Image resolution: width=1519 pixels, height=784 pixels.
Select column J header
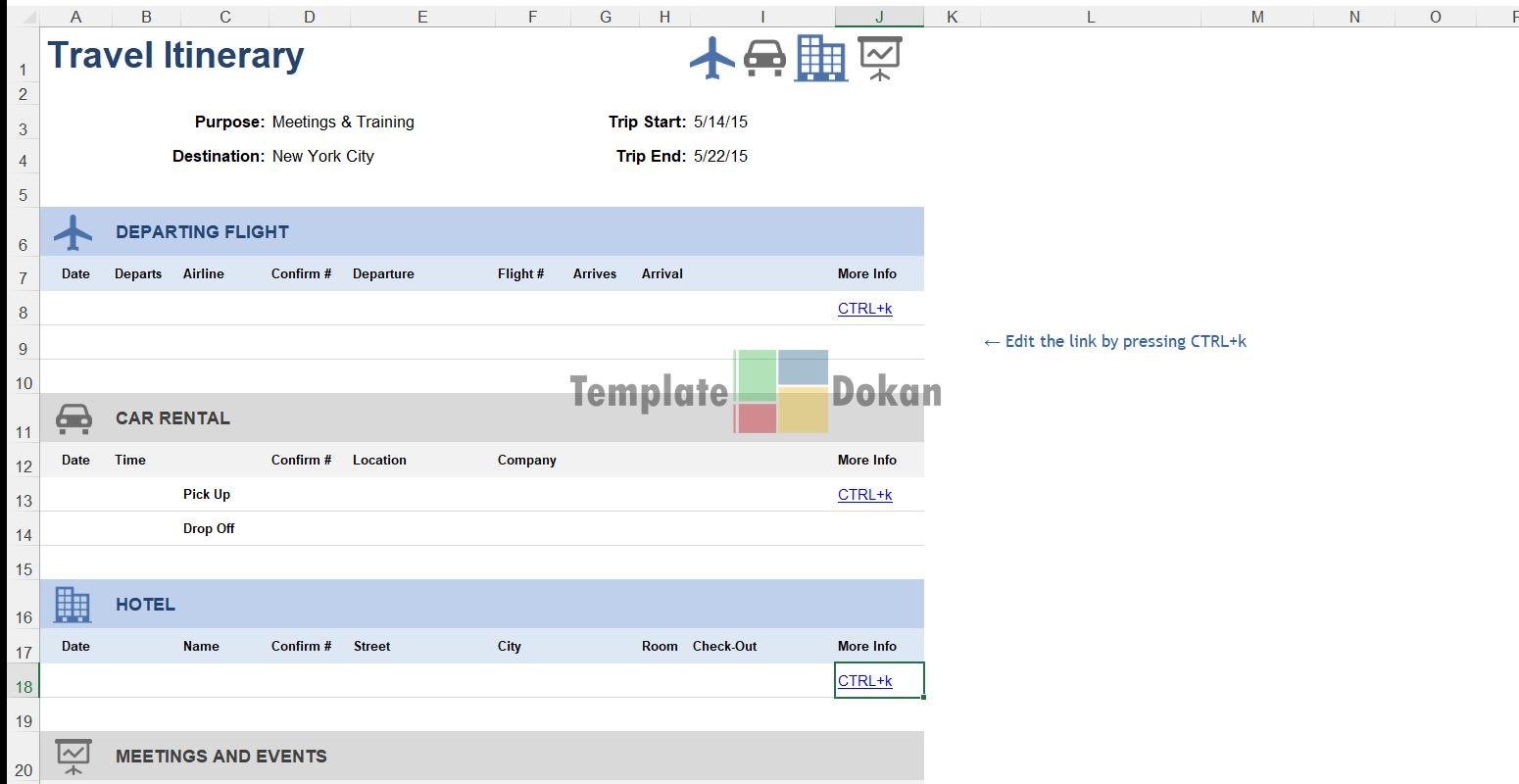(x=879, y=17)
